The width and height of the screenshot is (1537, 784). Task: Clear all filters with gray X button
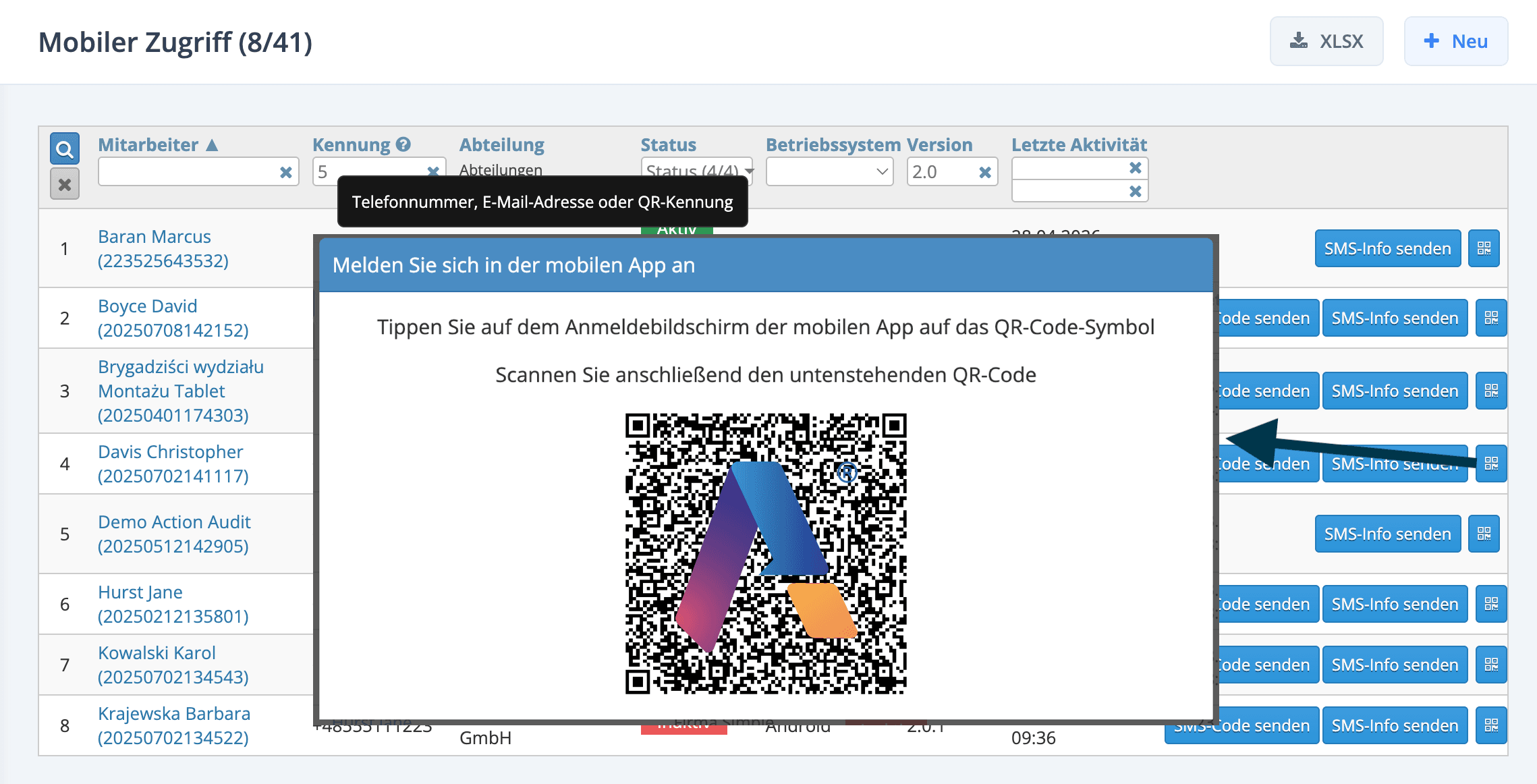[65, 184]
